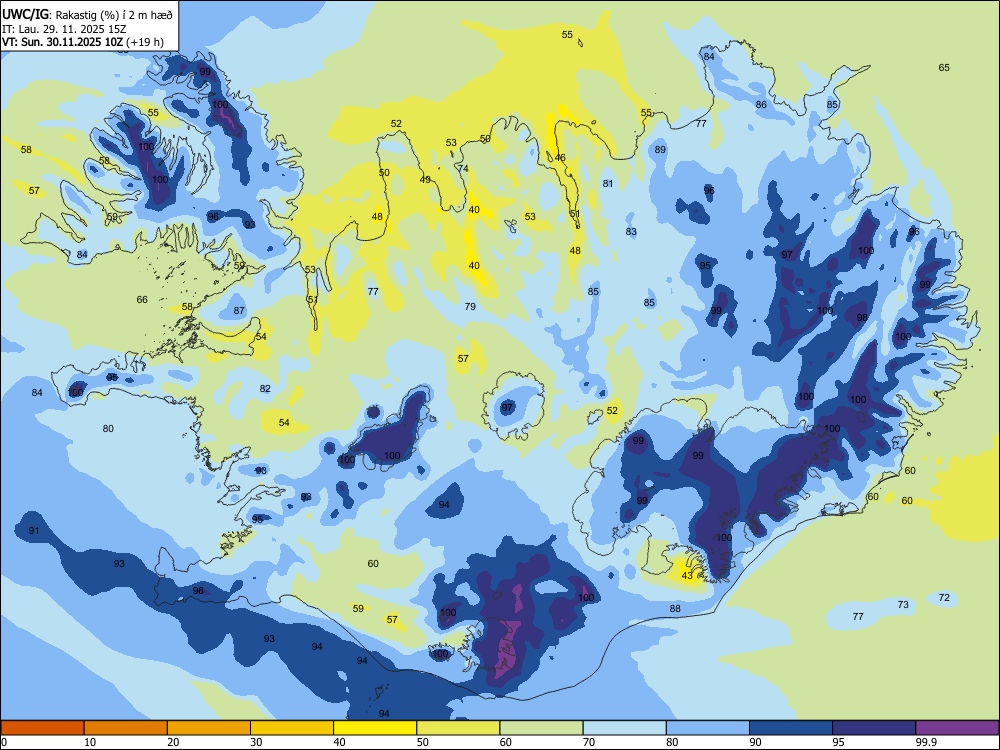
Task: Select the purple above-99.9 legend swatch
Action: 958,728
